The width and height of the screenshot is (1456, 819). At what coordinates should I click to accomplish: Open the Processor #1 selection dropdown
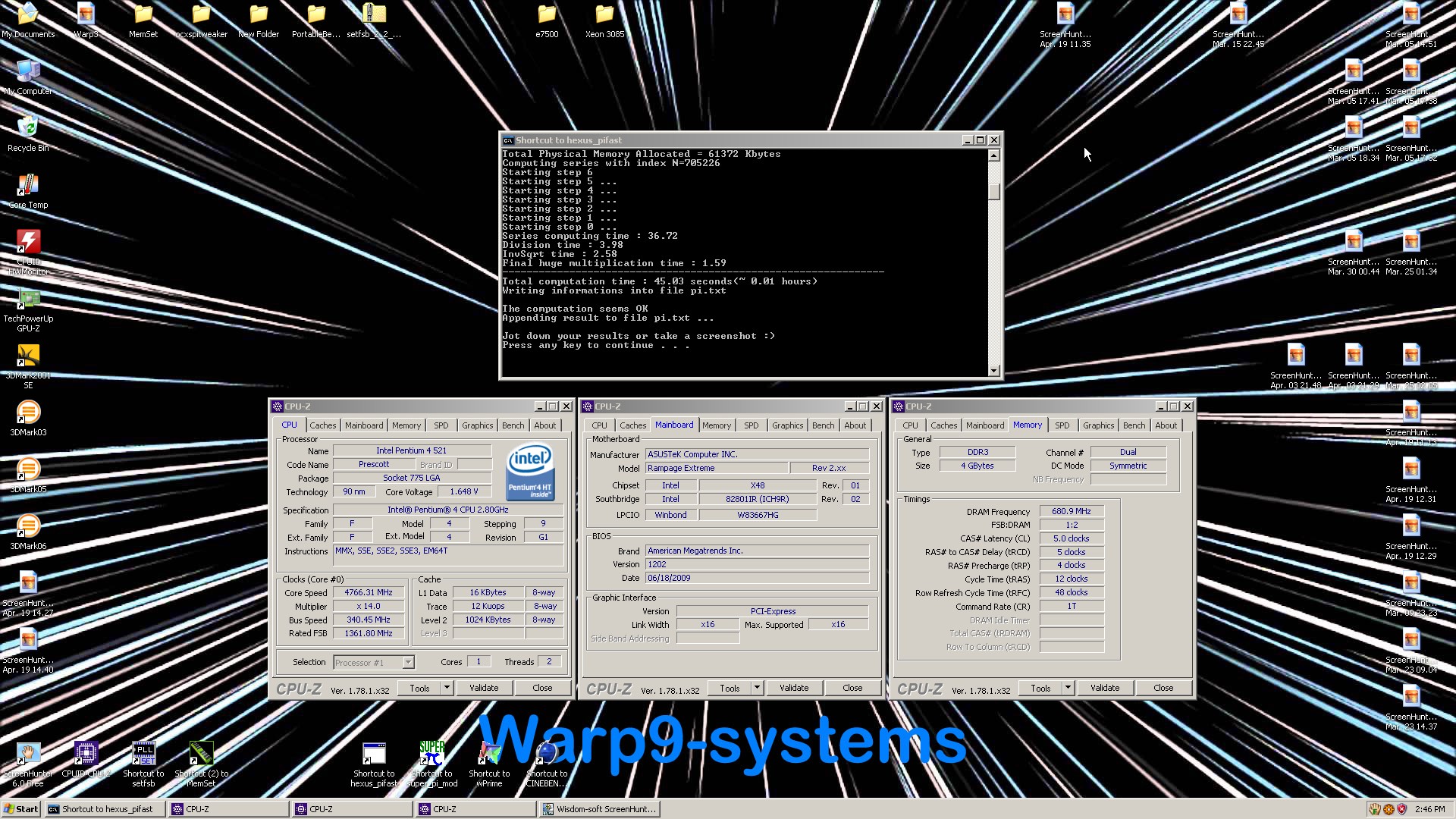(374, 662)
